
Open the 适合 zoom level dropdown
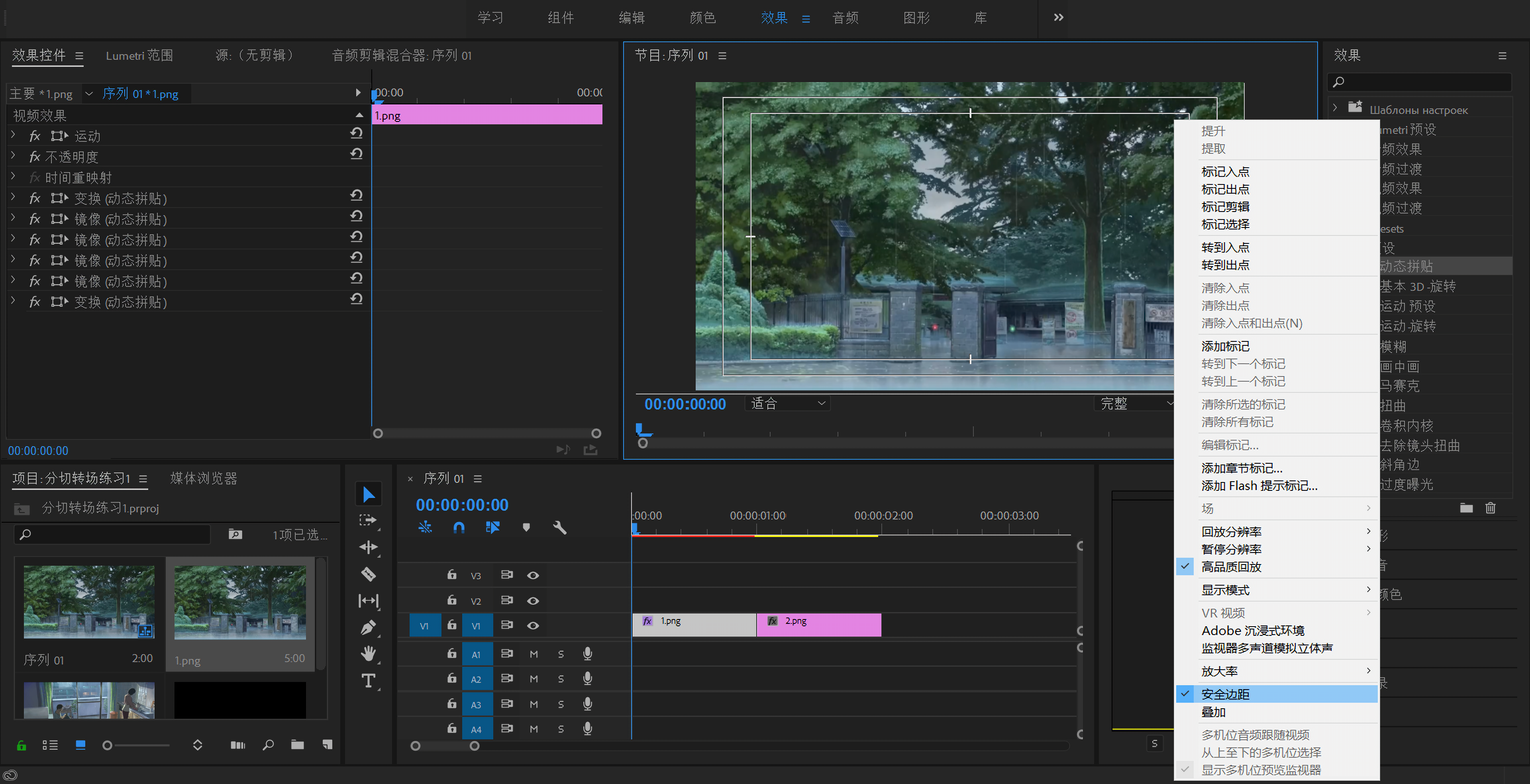(x=787, y=403)
